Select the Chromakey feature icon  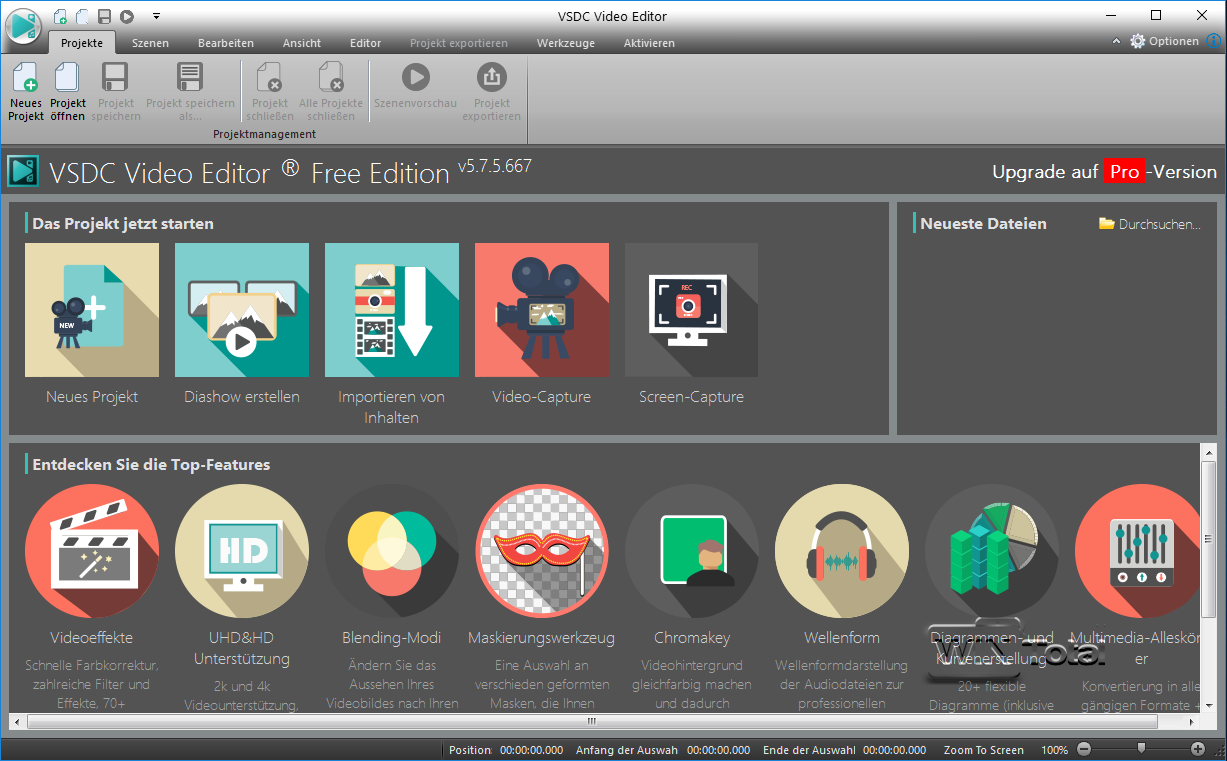click(x=691, y=551)
